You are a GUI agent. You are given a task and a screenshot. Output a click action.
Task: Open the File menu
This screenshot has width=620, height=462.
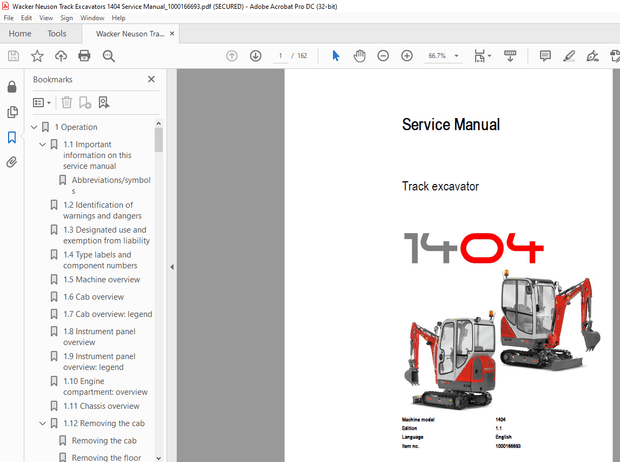(8, 18)
